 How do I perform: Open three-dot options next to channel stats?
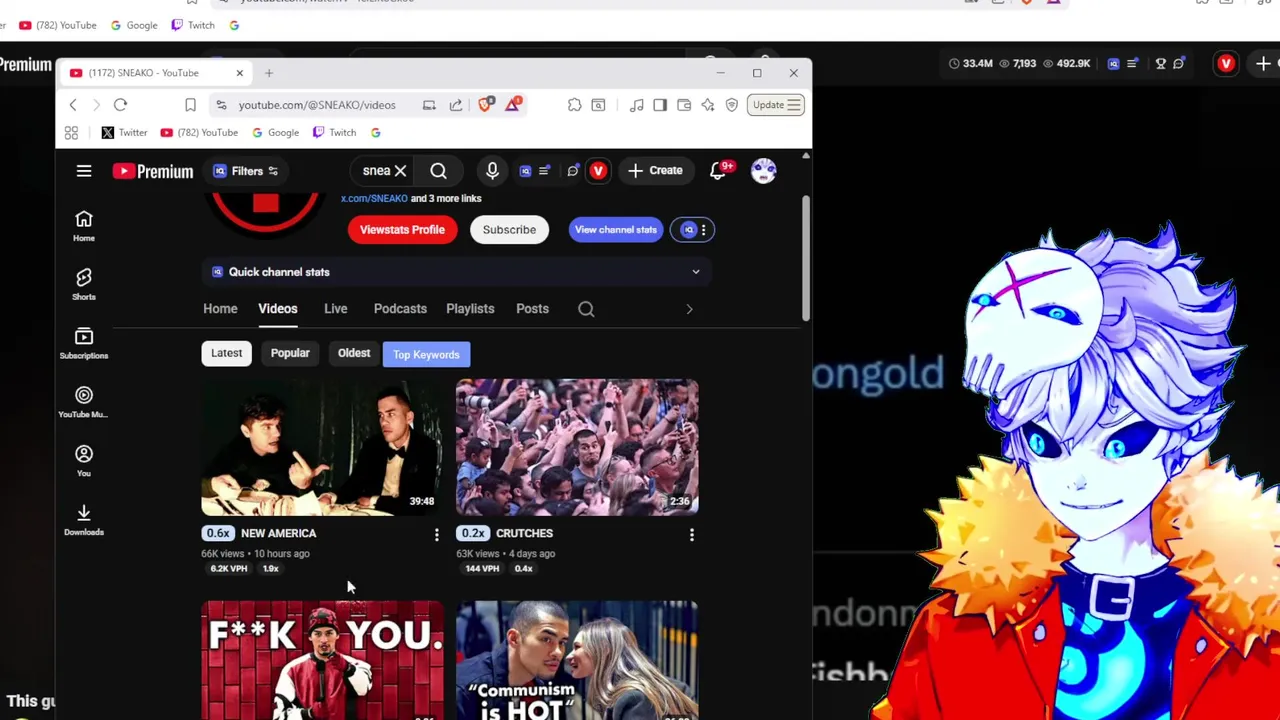pyautogui.click(x=704, y=230)
